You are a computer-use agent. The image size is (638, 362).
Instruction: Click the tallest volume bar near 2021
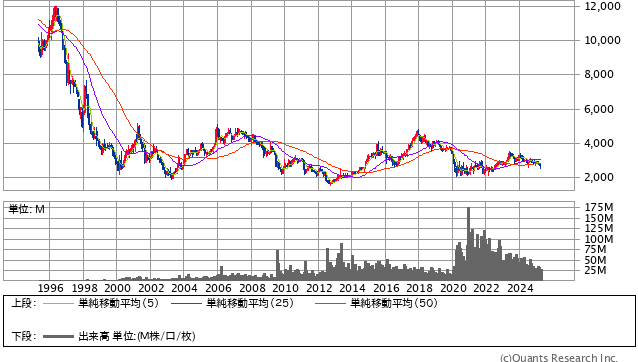point(468,244)
